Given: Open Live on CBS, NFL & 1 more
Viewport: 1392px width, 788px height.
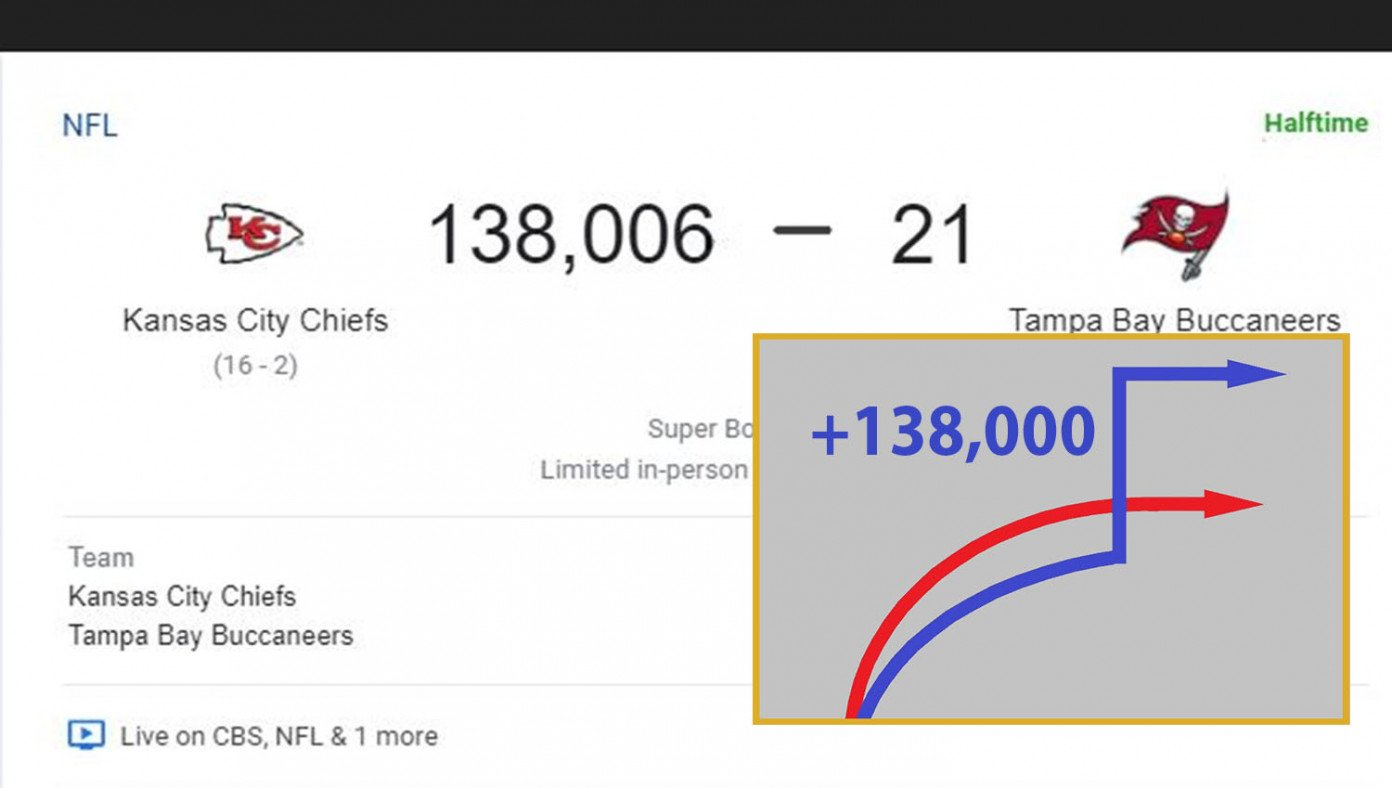Looking at the screenshot, I should (279, 737).
